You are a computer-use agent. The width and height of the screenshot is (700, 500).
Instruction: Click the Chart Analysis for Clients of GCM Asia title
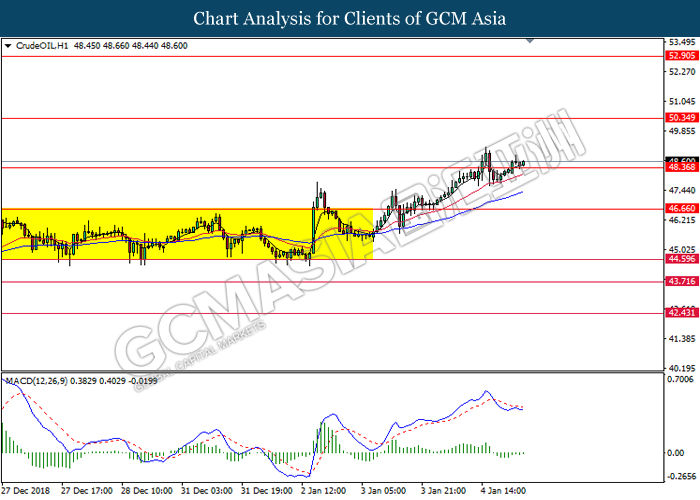[x=350, y=19]
